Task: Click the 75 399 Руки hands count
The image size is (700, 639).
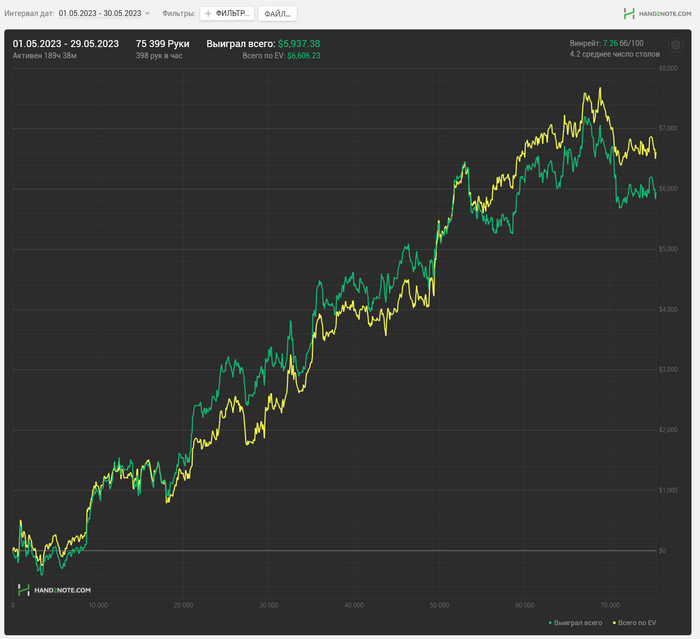Action: (162, 44)
